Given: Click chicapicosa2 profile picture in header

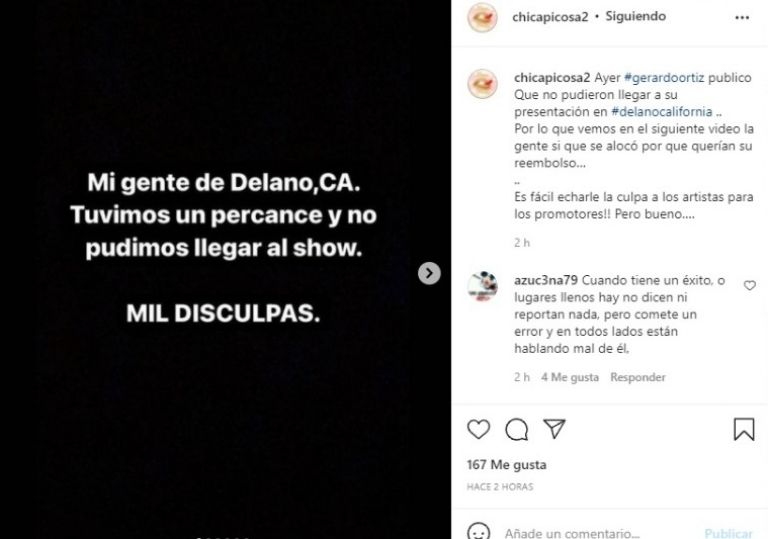Looking at the screenshot, I should click(482, 17).
